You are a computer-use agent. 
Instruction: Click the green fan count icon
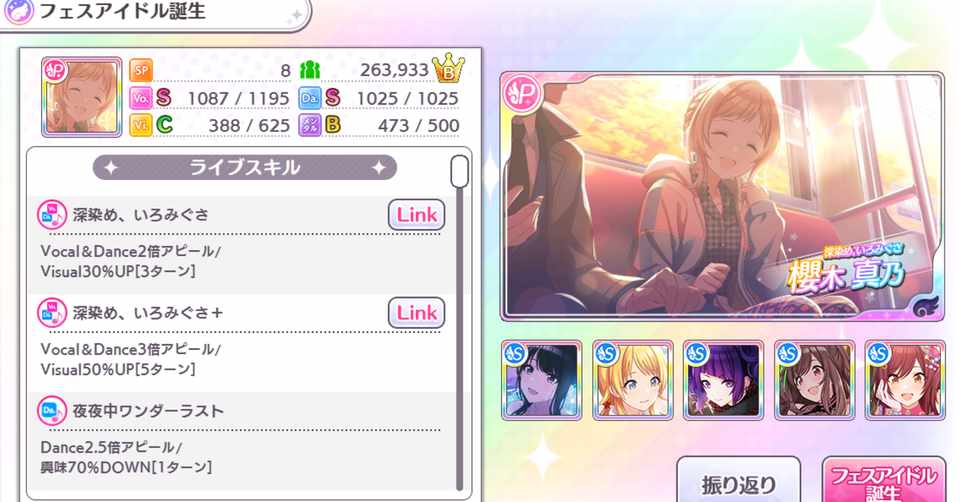click(310, 70)
